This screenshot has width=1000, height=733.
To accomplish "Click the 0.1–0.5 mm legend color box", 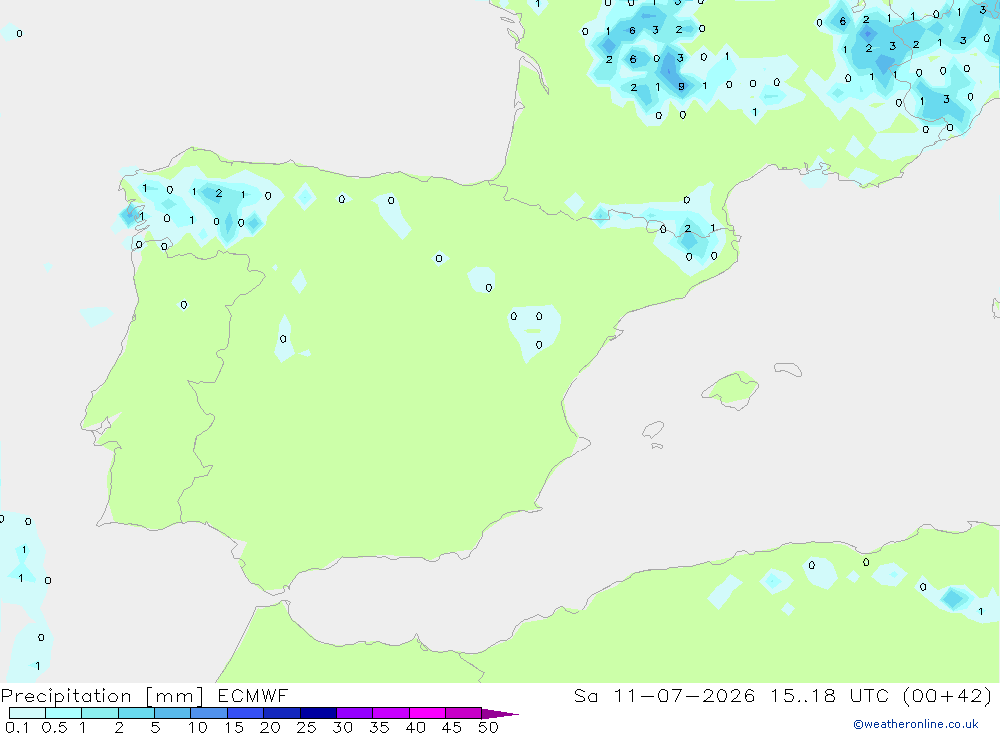I will (27, 713).
